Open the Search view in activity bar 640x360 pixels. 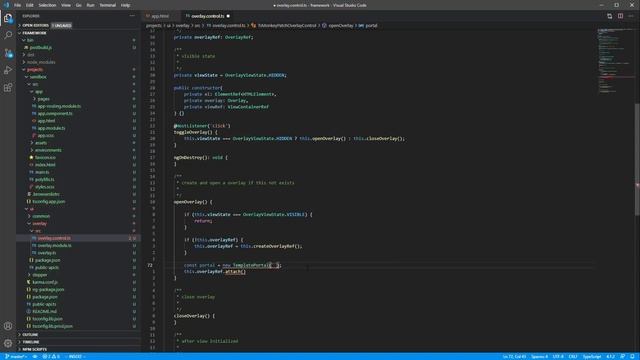(x=8, y=35)
